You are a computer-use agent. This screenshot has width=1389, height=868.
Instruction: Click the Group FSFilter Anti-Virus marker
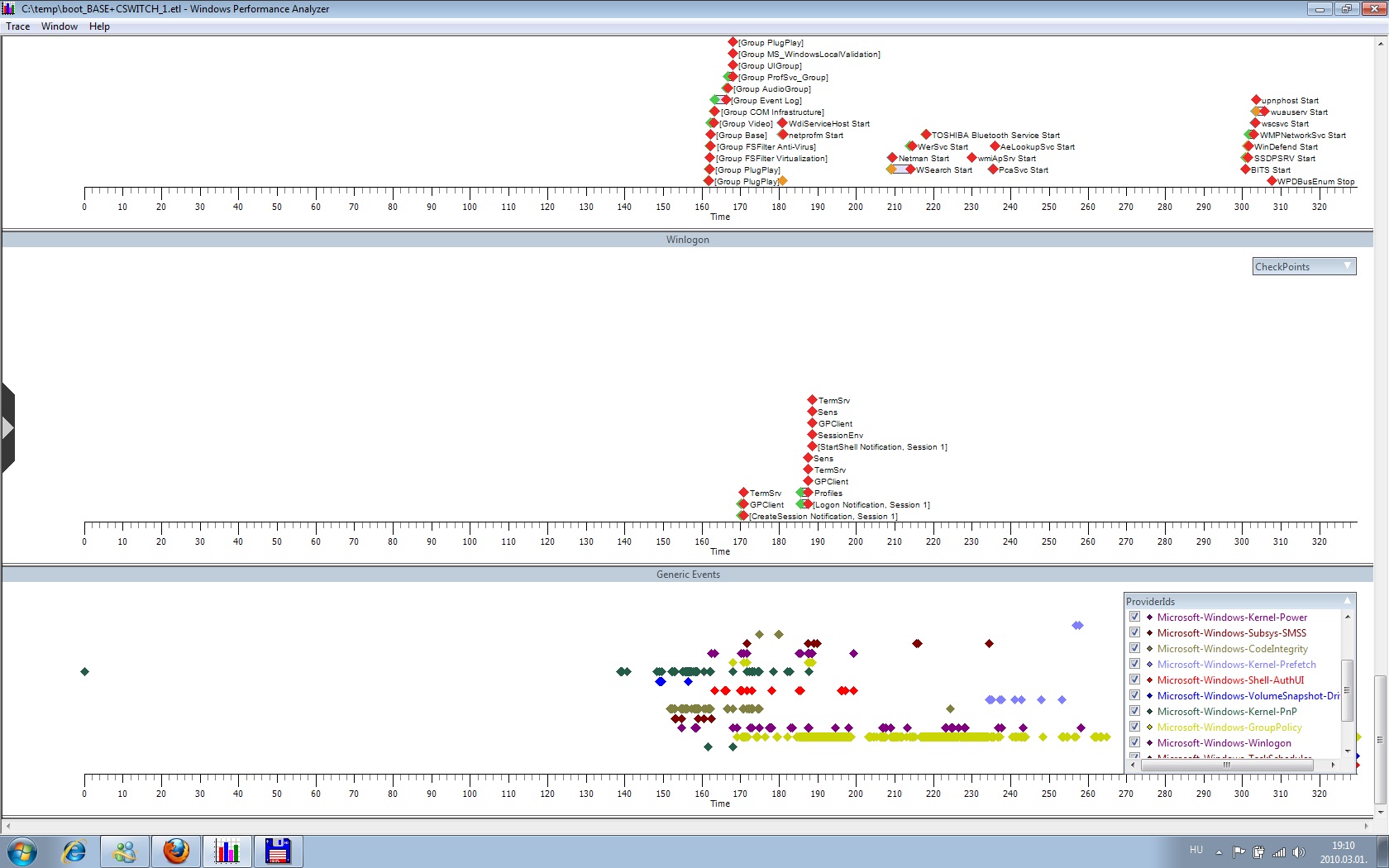[x=710, y=146]
